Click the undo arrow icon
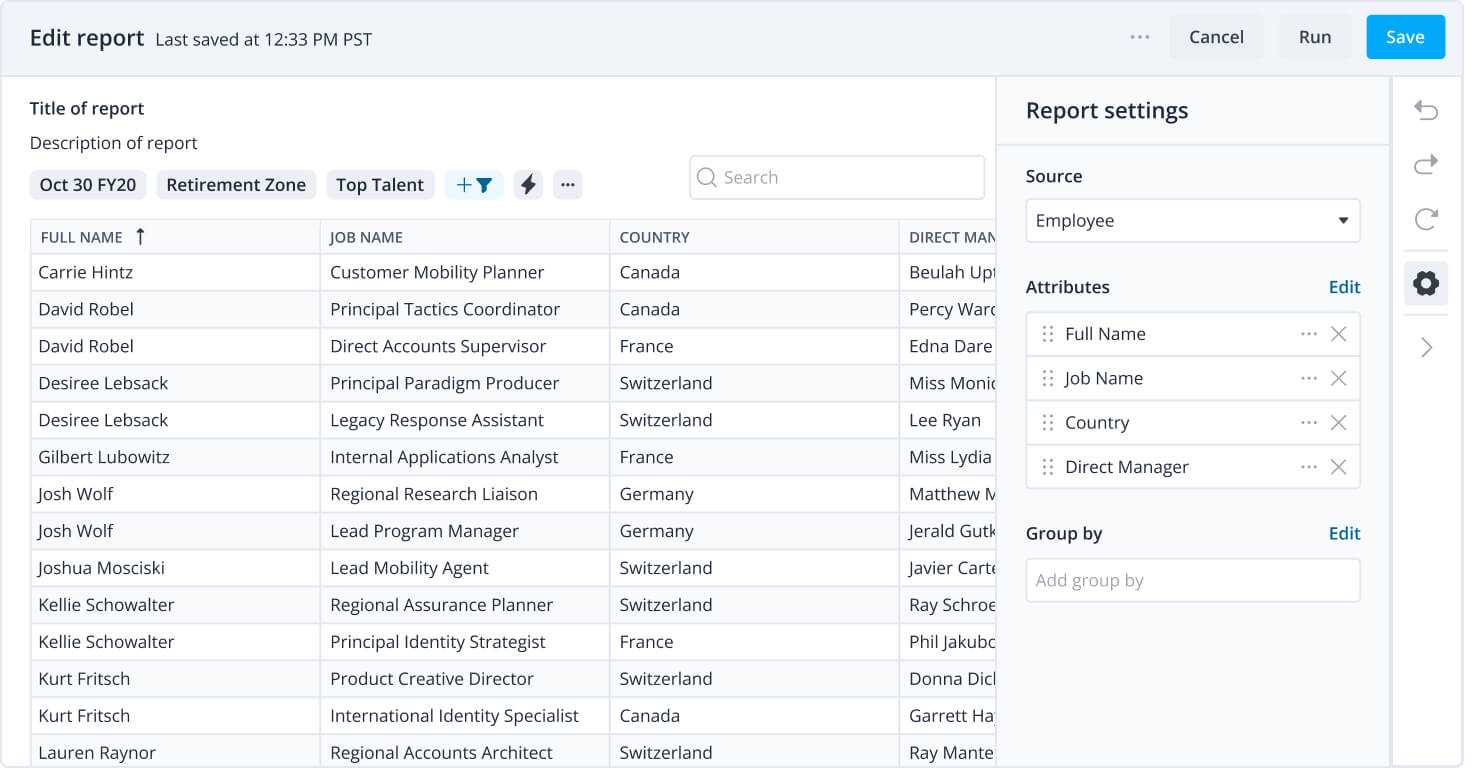 pyautogui.click(x=1426, y=110)
